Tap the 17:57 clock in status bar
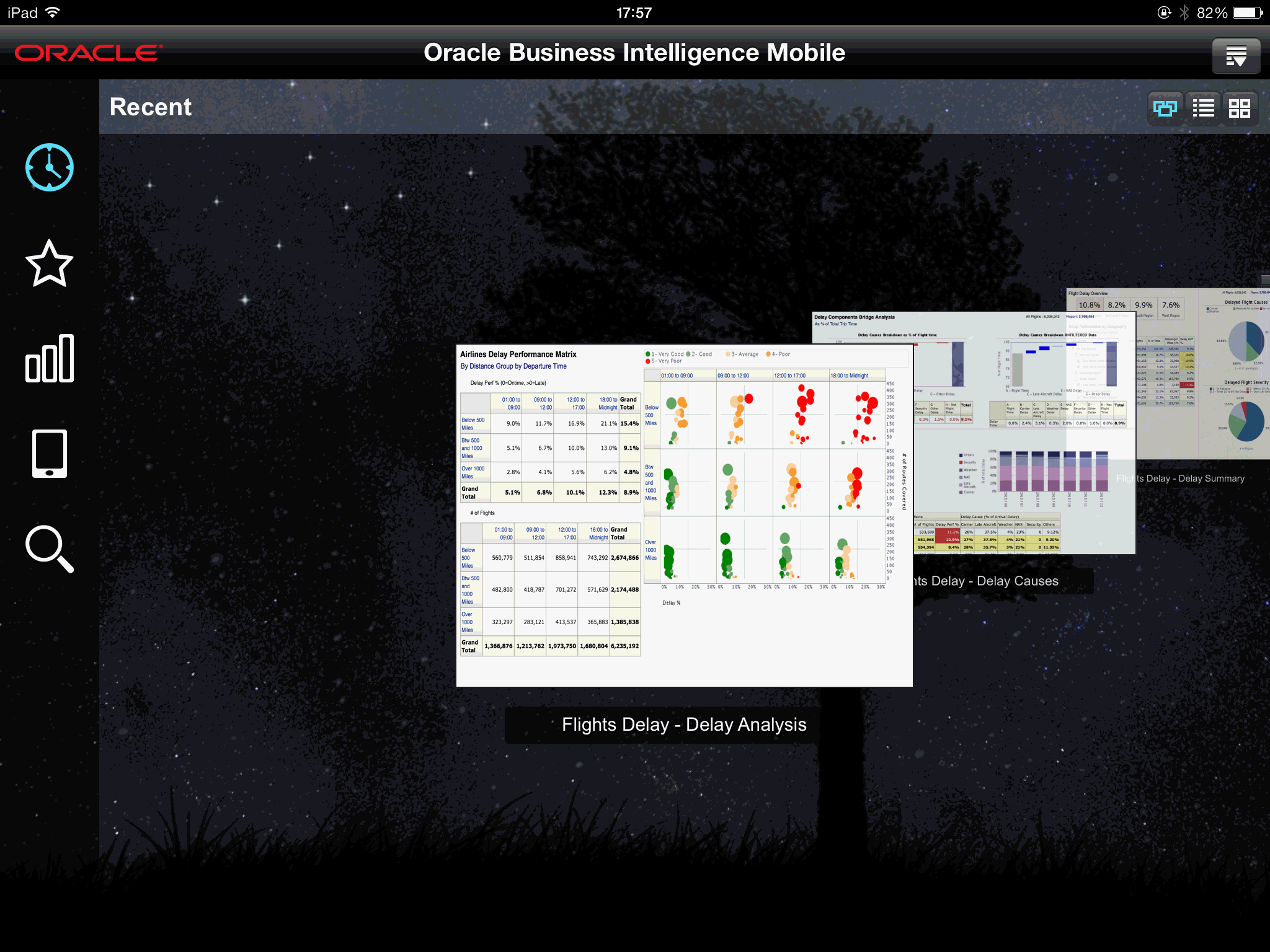Viewport: 1270px width, 952px height. [634, 12]
